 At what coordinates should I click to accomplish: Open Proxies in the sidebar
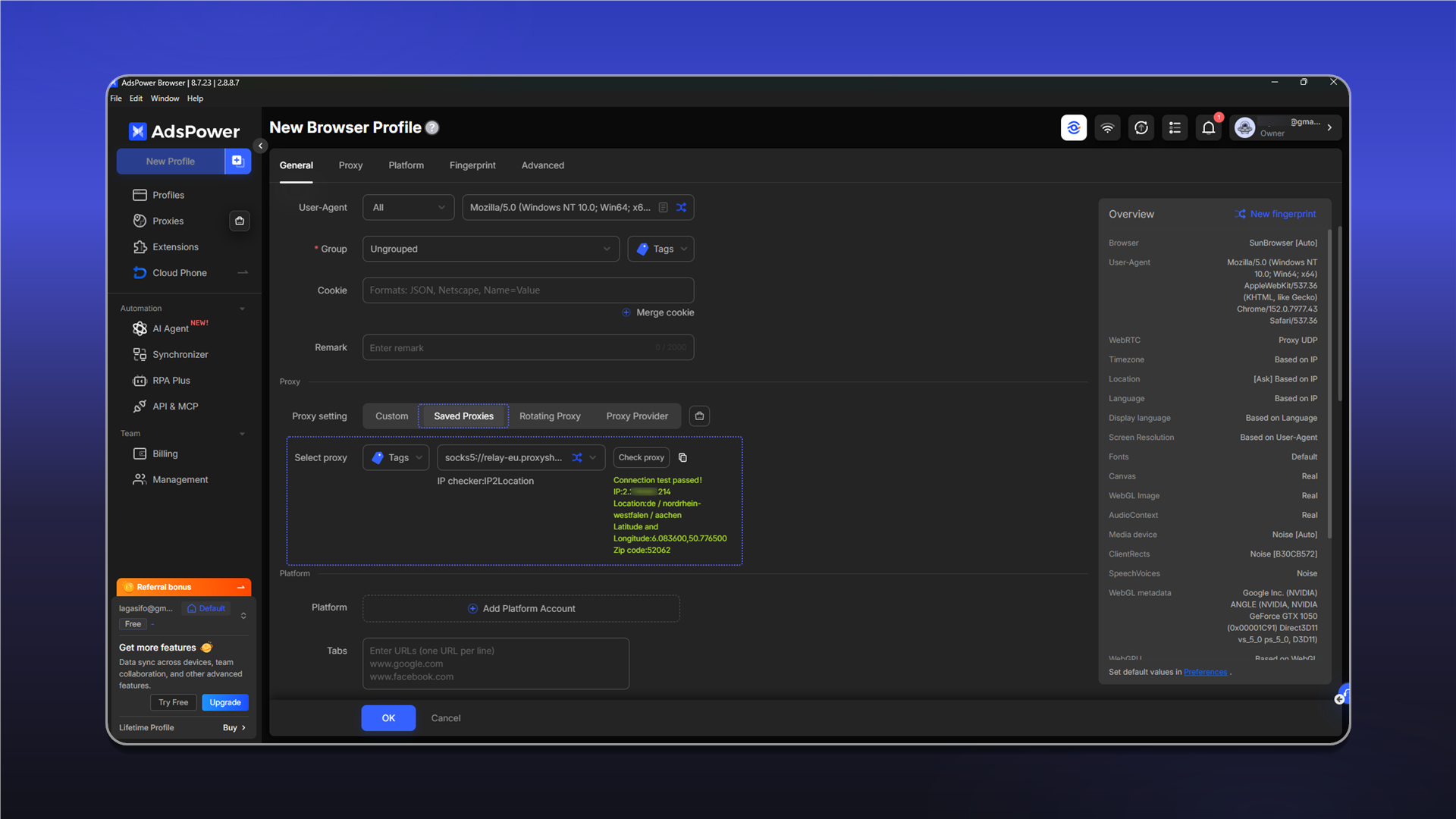pyautogui.click(x=168, y=221)
